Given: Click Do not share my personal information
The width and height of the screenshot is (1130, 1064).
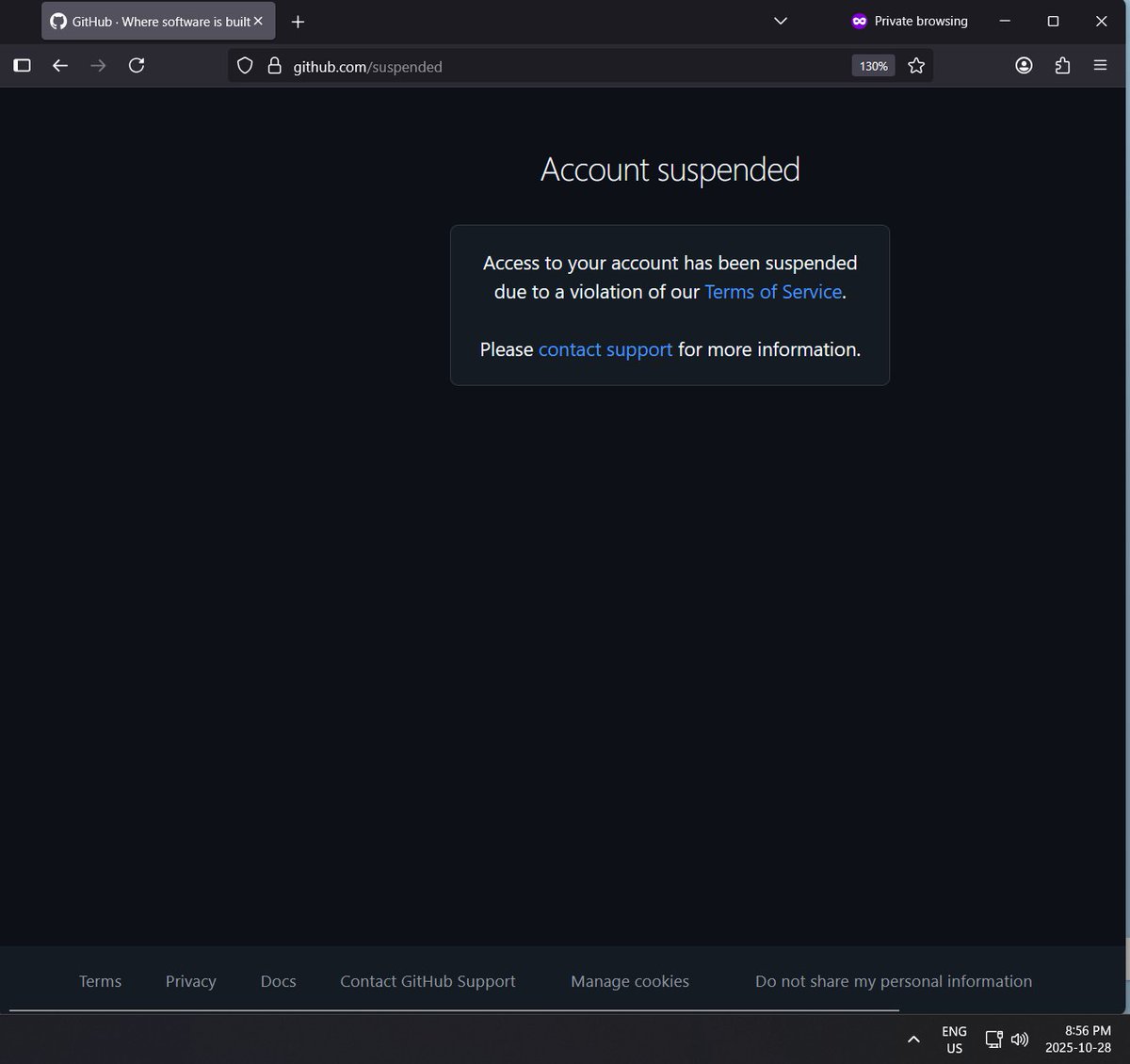Looking at the screenshot, I should click(894, 981).
